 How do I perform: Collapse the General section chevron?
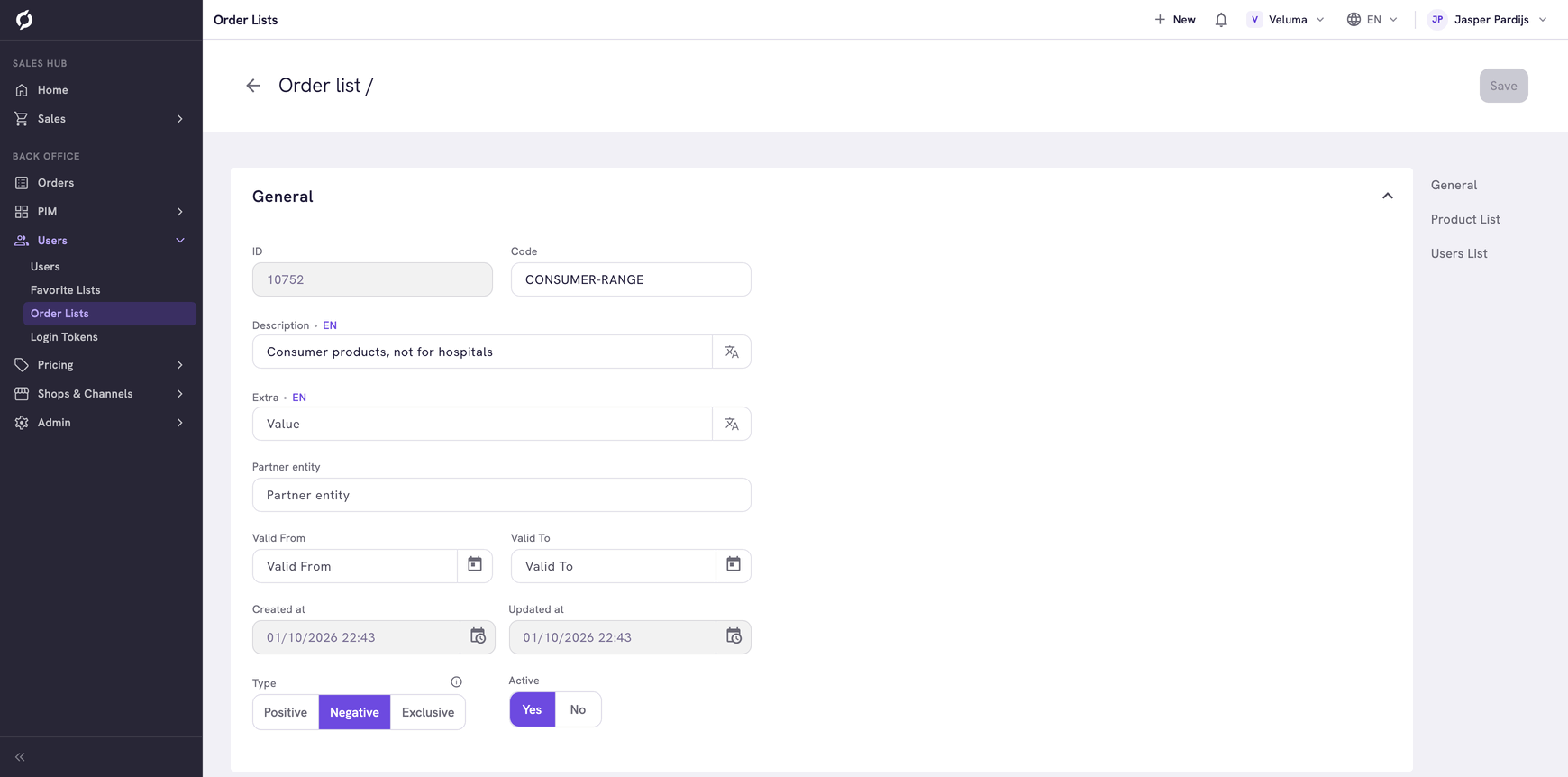tap(1388, 197)
